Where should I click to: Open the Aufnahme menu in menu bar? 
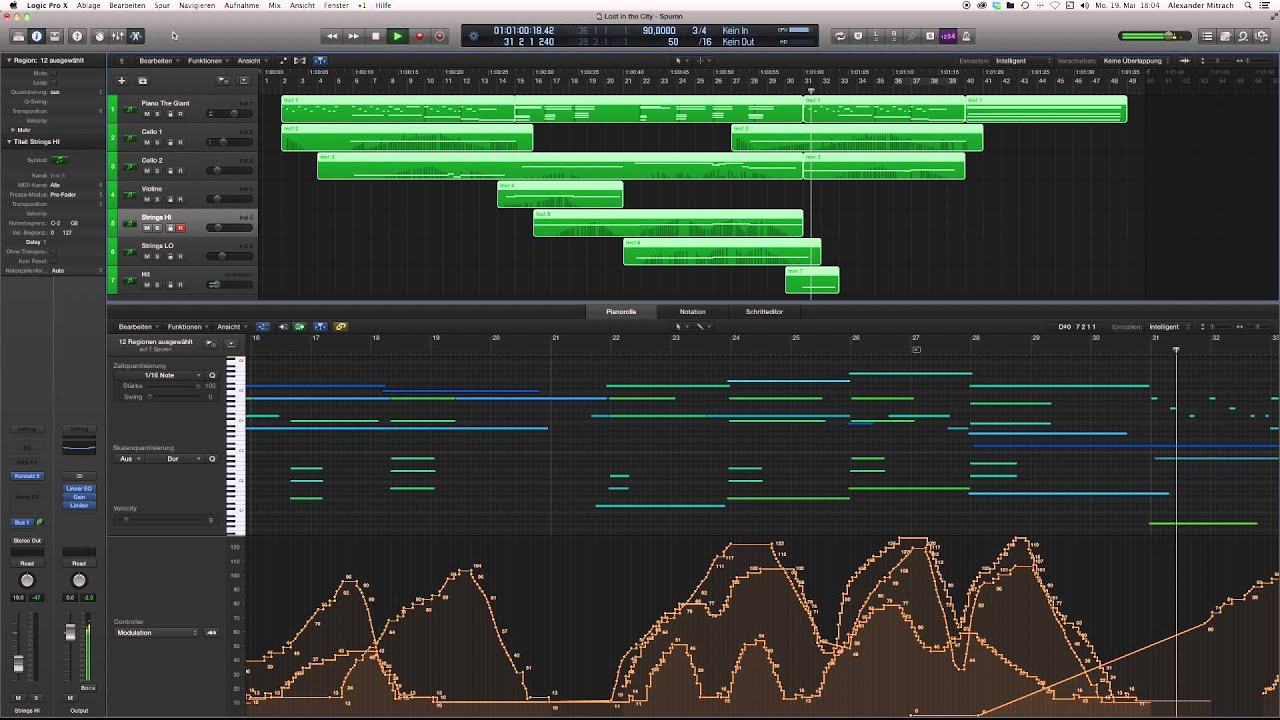[x=241, y=5]
